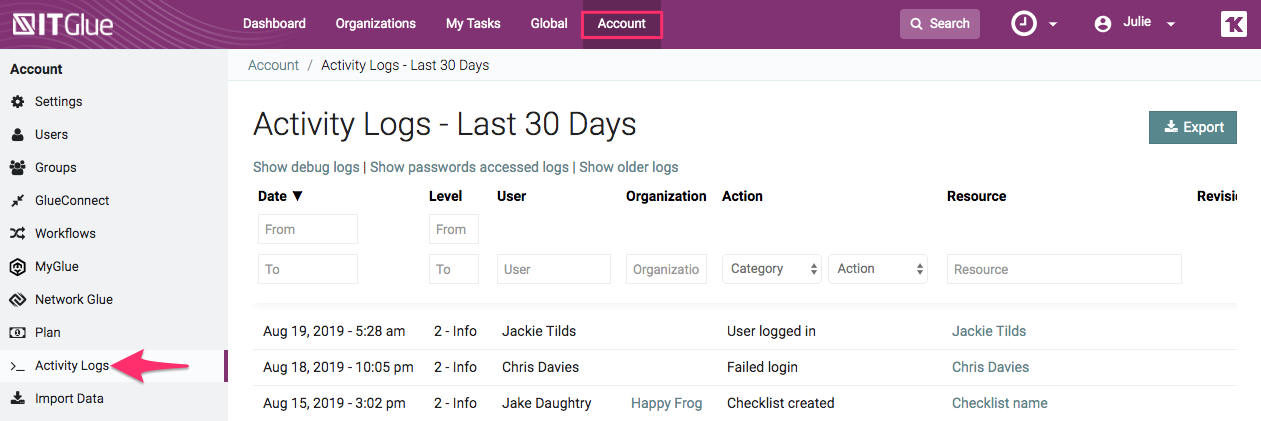Click the Groups people icon
The image size is (1261, 421).
click(x=17, y=168)
